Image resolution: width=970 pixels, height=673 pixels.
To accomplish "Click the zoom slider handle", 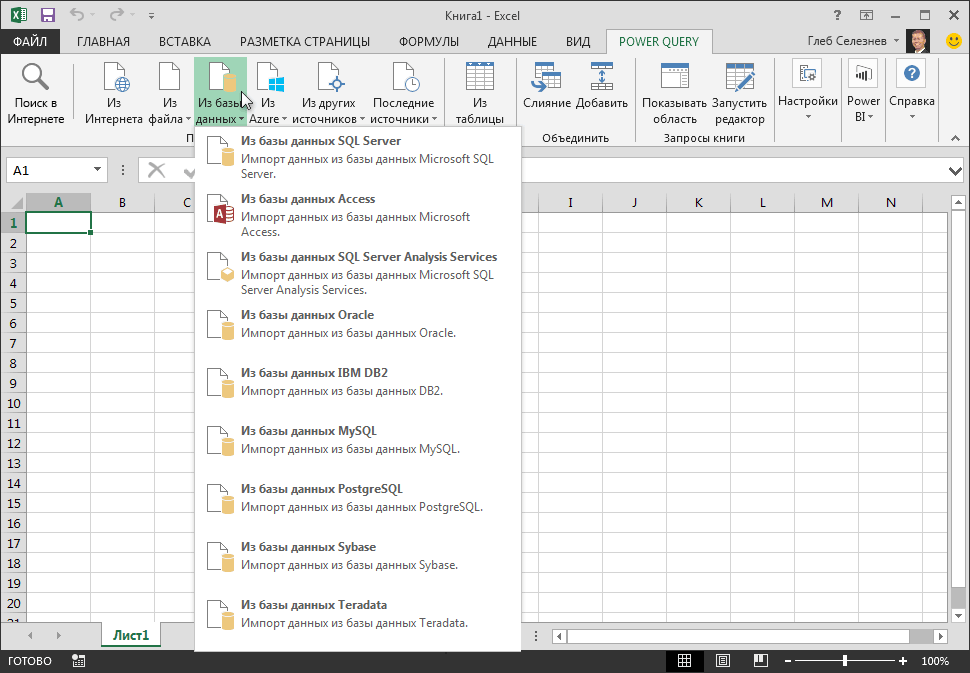I will click(x=845, y=661).
